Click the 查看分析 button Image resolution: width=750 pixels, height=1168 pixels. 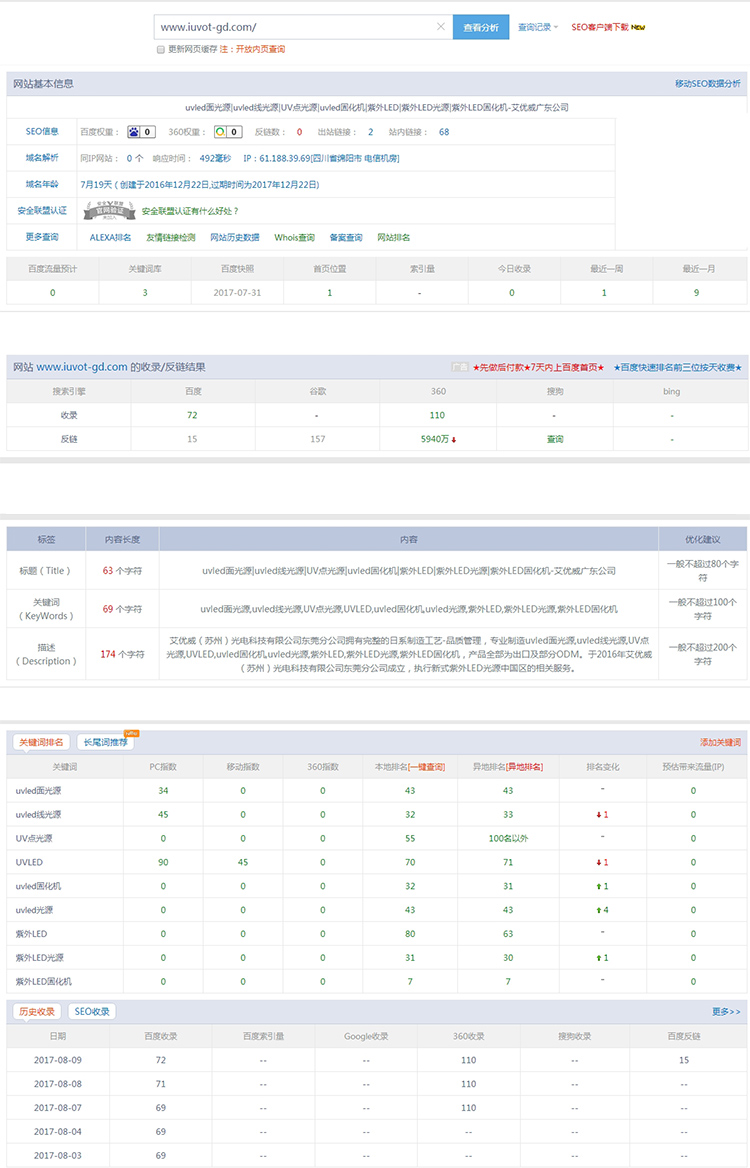click(480, 27)
